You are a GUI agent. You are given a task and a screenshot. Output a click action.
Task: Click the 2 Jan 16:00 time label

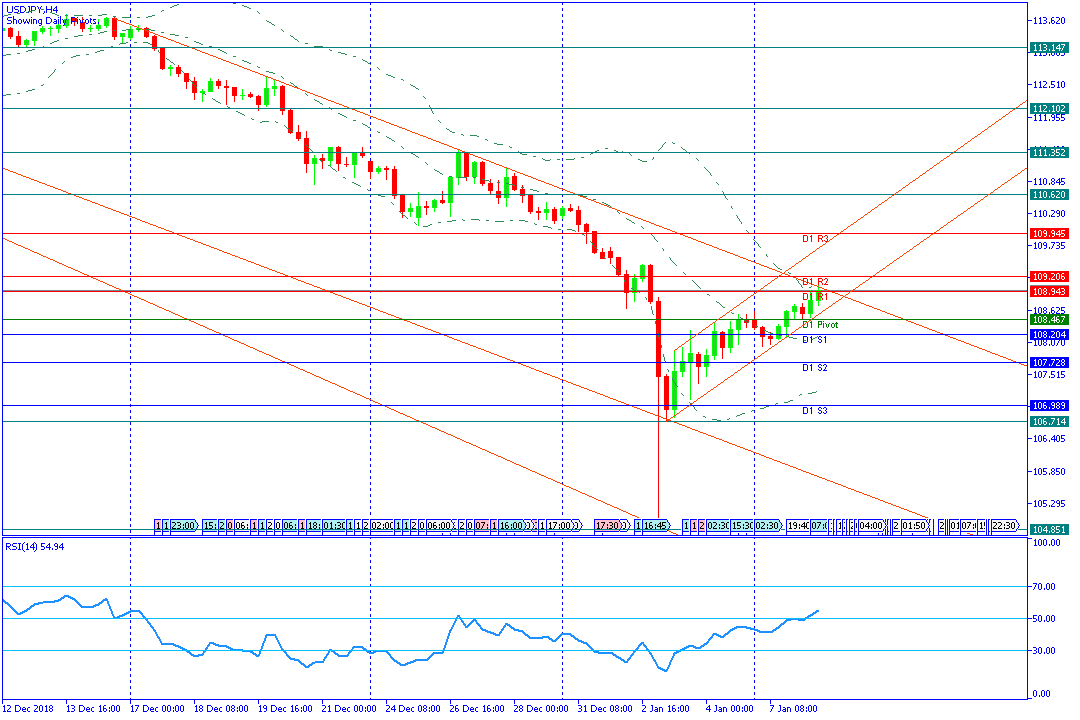click(x=665, y=709)
